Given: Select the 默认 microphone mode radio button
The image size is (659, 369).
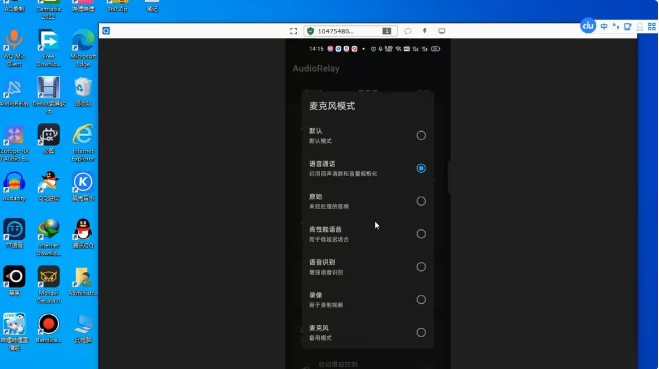Looking at the screenshot, I should (x=421, y=135).
